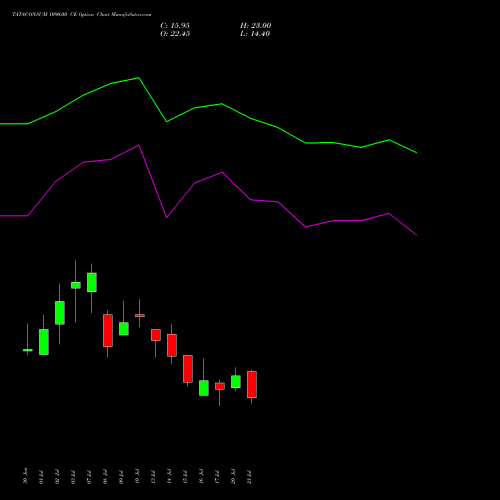Click the 03 Jul date label
Viewport: 500px width, 500px height.
pos(73,477)
